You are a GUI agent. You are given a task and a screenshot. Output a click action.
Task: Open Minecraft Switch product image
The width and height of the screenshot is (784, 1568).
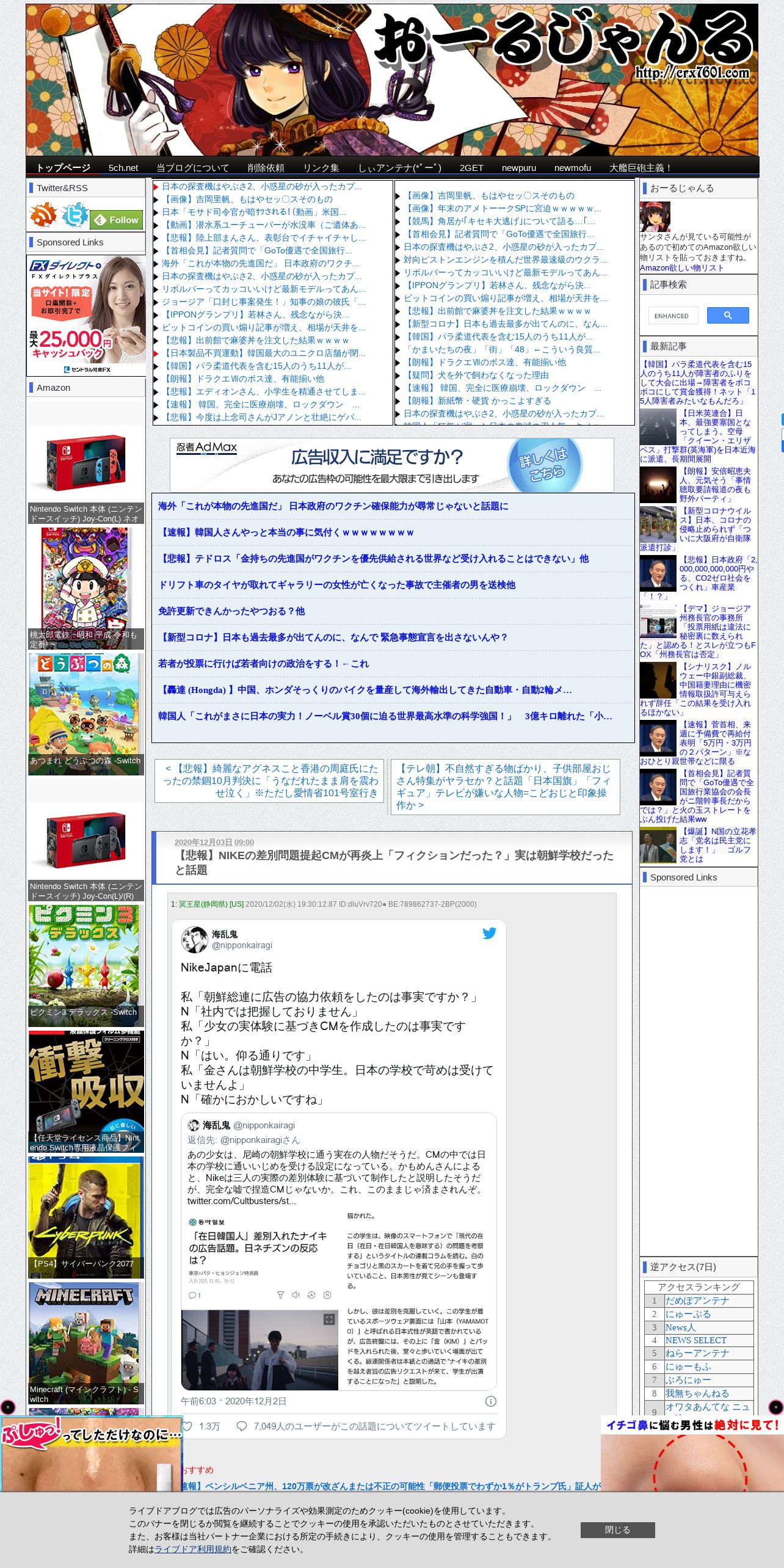tap(86, 1343)
